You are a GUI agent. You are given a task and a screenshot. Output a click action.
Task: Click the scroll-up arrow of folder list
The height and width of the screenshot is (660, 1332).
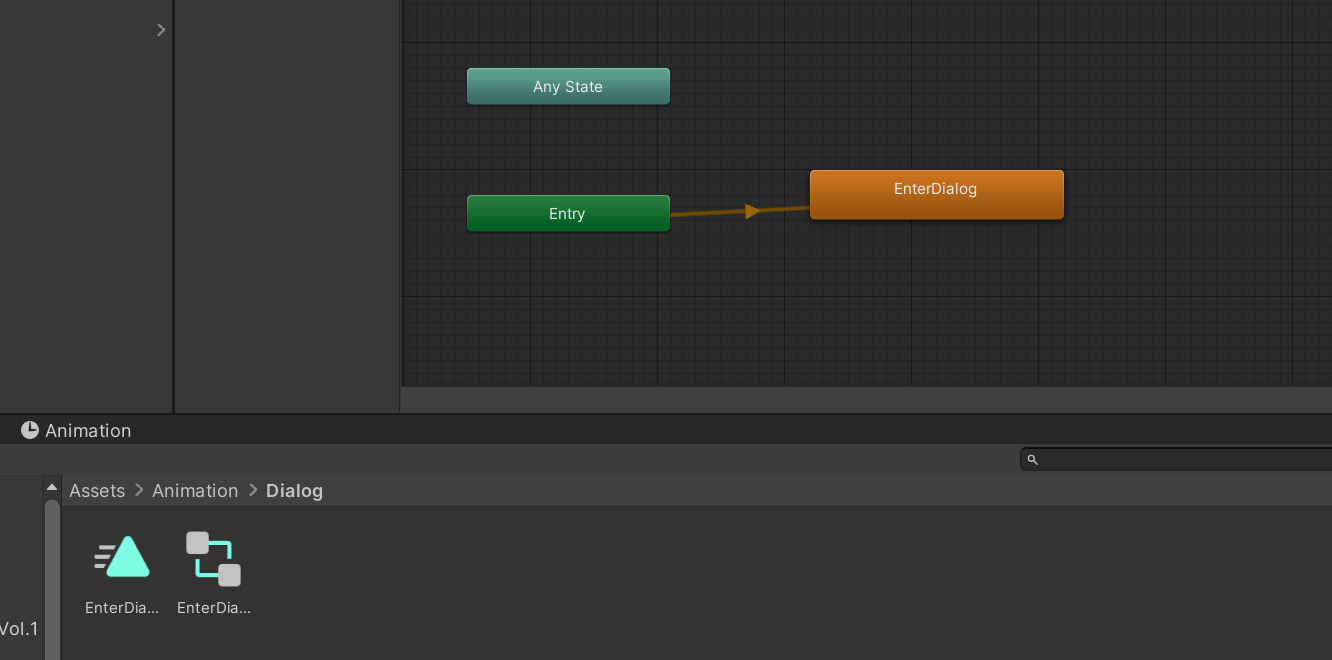point(52,487)
